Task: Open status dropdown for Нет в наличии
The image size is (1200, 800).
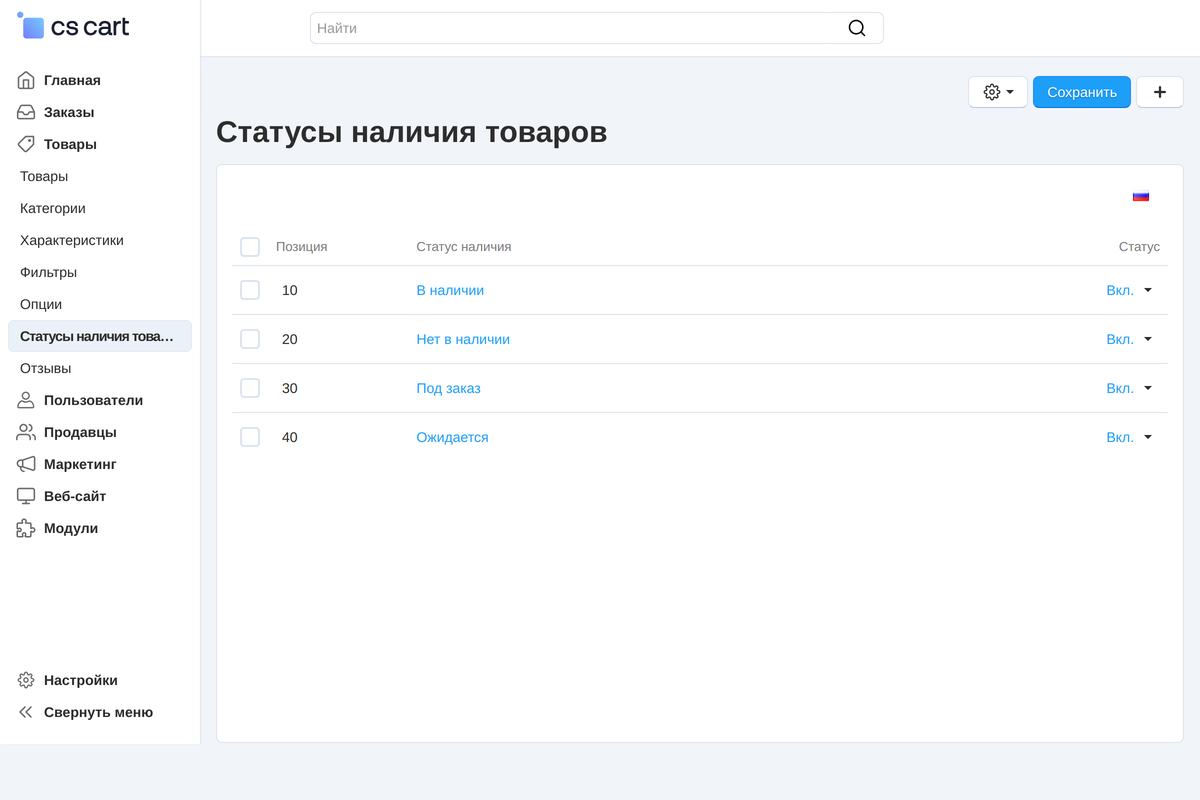Action: [1129, 339]
